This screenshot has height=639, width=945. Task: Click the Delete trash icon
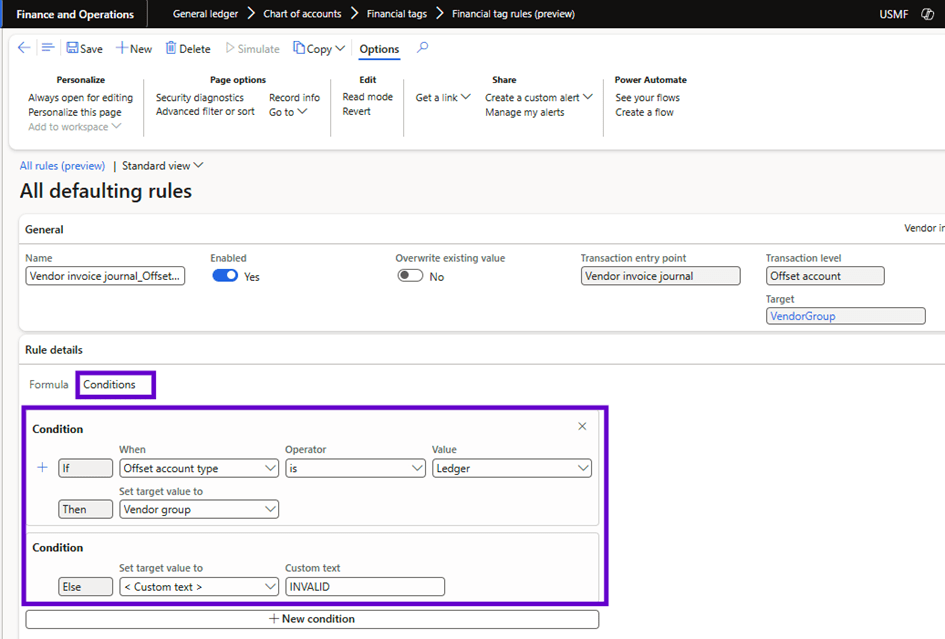coord(171,49)
